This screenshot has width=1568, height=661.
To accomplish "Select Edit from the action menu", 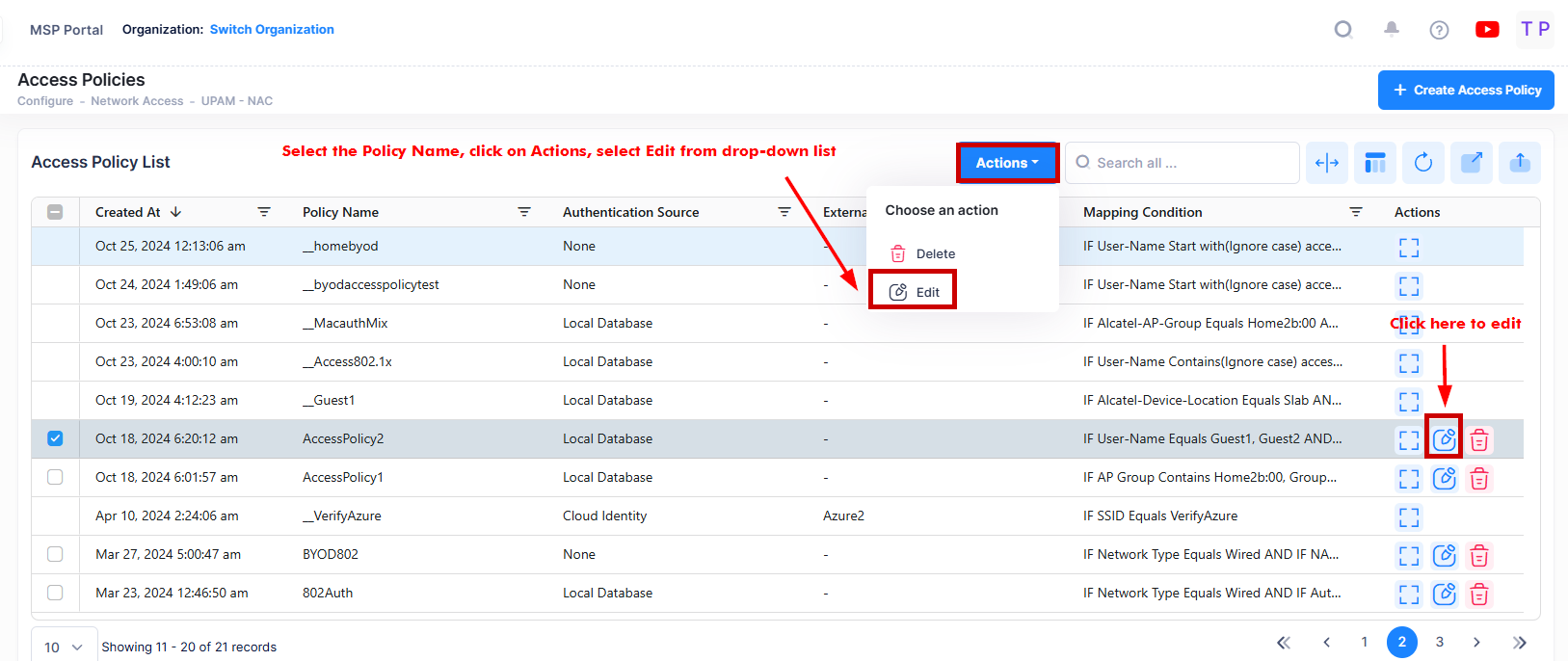I will point(914,292).
